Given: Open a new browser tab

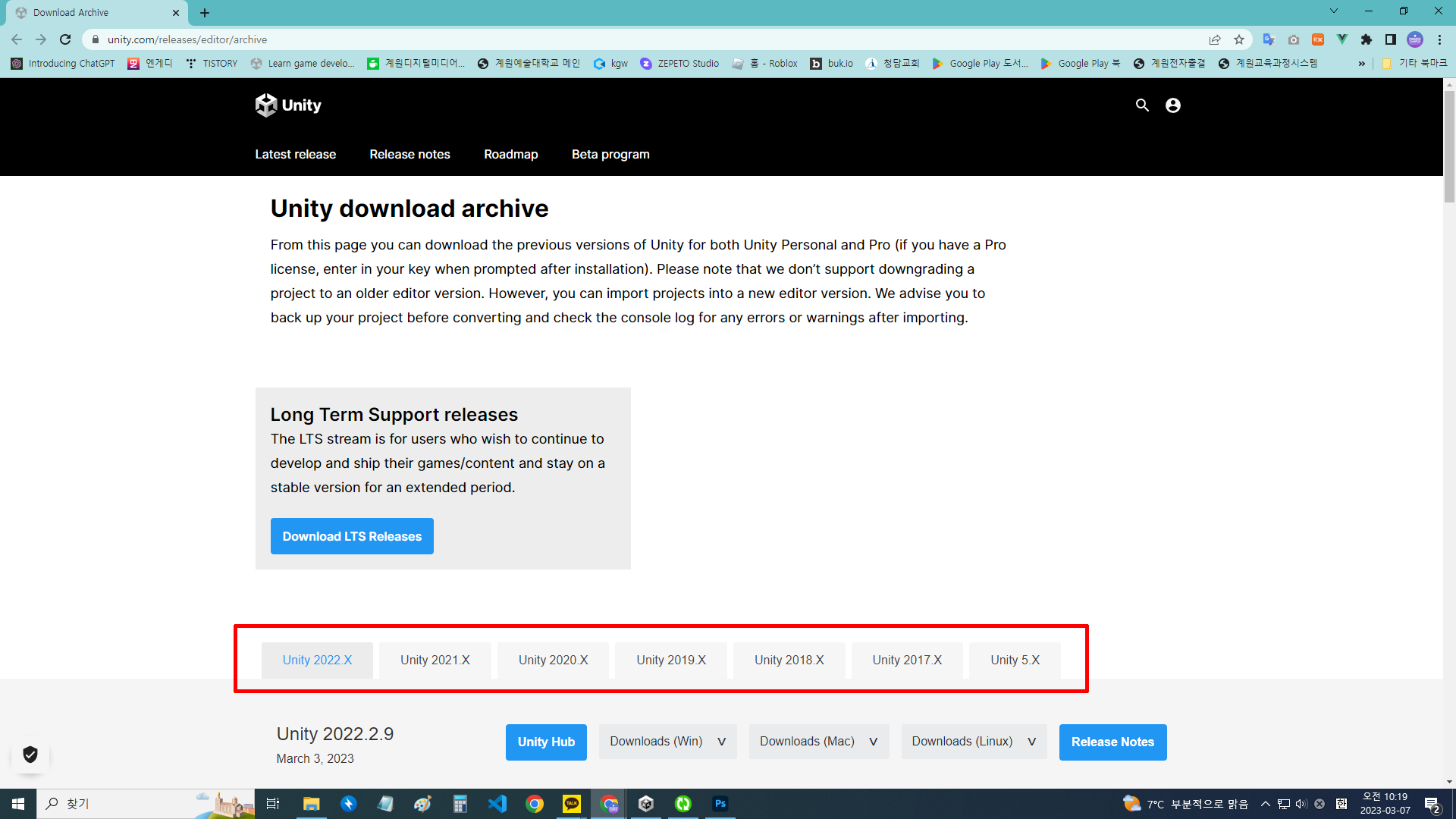Looking at the screenshot, I should tap(205, 13).
